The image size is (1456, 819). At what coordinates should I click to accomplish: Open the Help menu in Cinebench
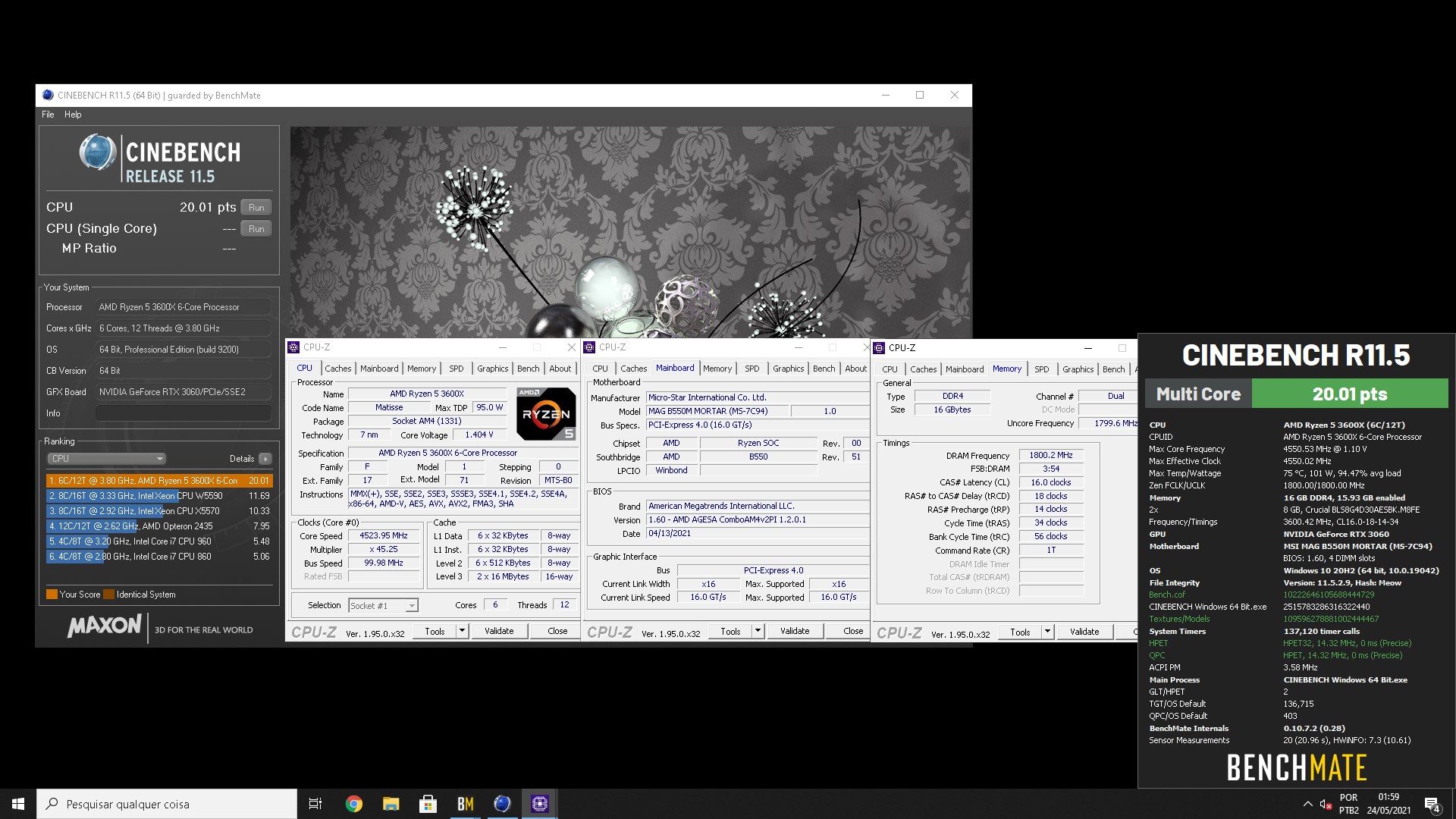tap(73, 115)
